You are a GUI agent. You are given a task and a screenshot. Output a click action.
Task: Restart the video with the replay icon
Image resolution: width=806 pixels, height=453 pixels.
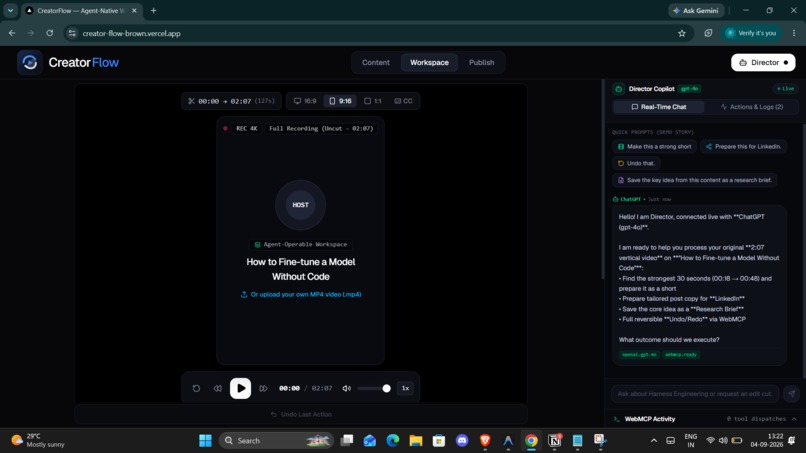[x=196, y=388]
